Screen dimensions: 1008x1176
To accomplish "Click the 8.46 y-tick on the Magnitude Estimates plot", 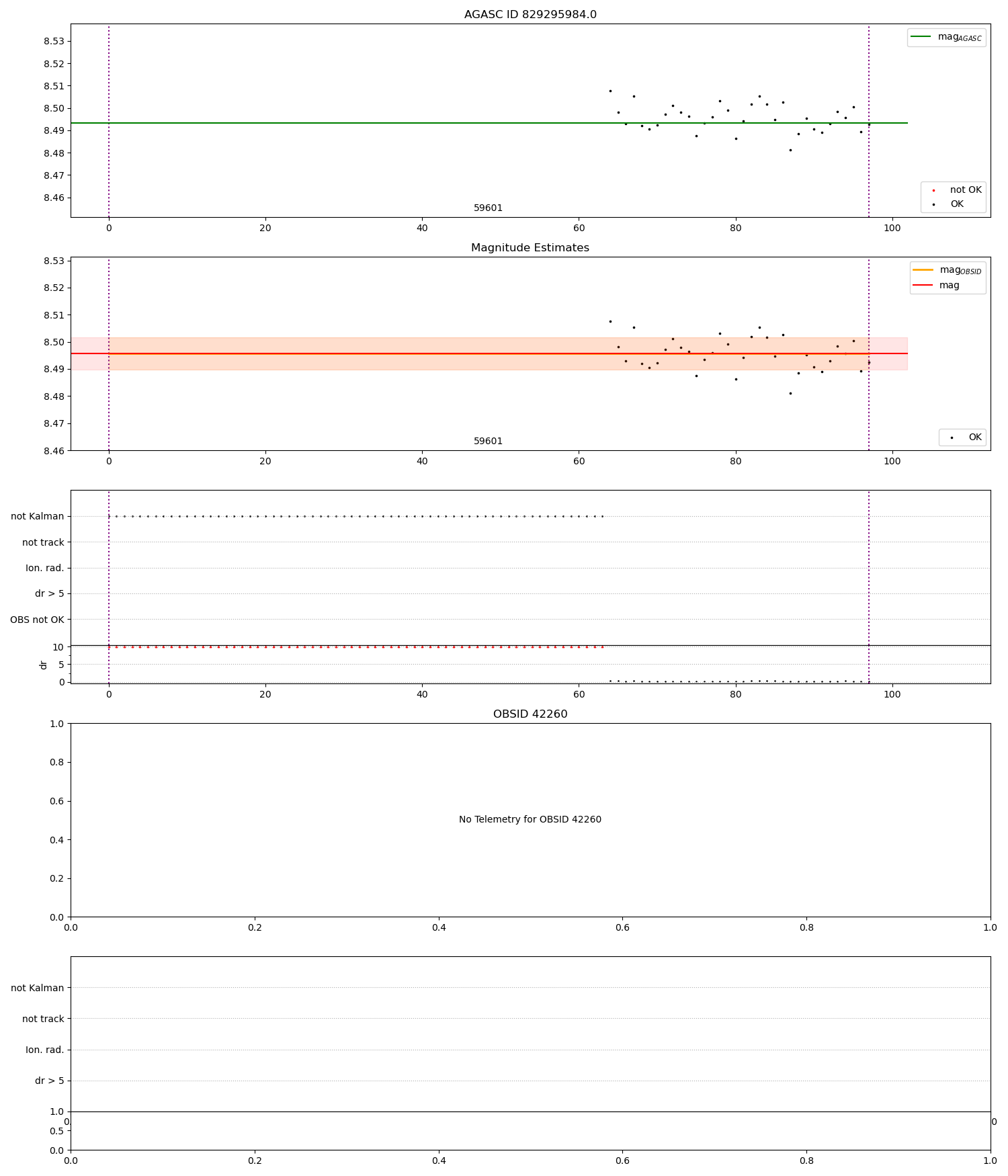I will pyautogui.click(x=54, y=451).
